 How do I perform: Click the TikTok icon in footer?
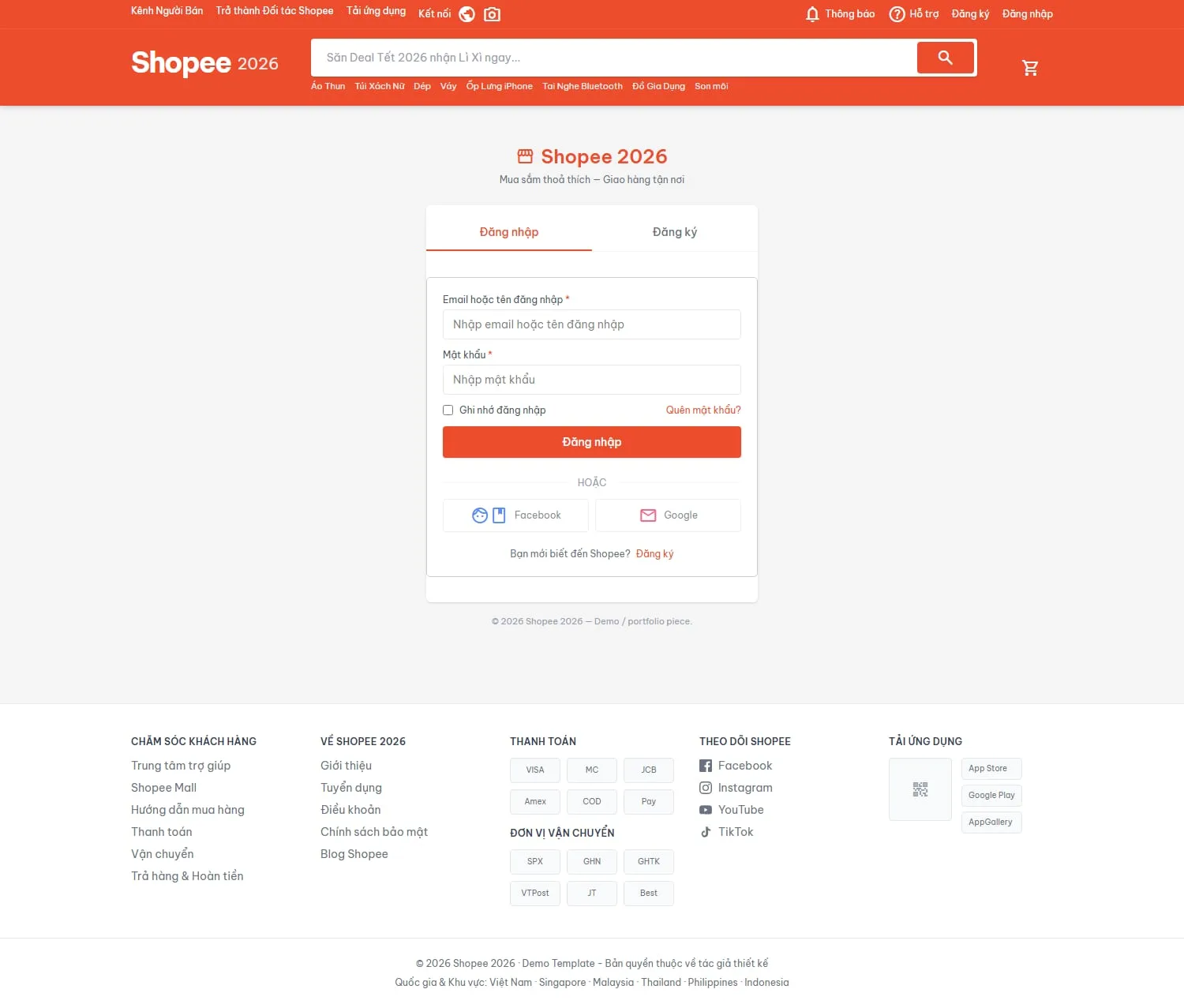(x=706, y=832)
